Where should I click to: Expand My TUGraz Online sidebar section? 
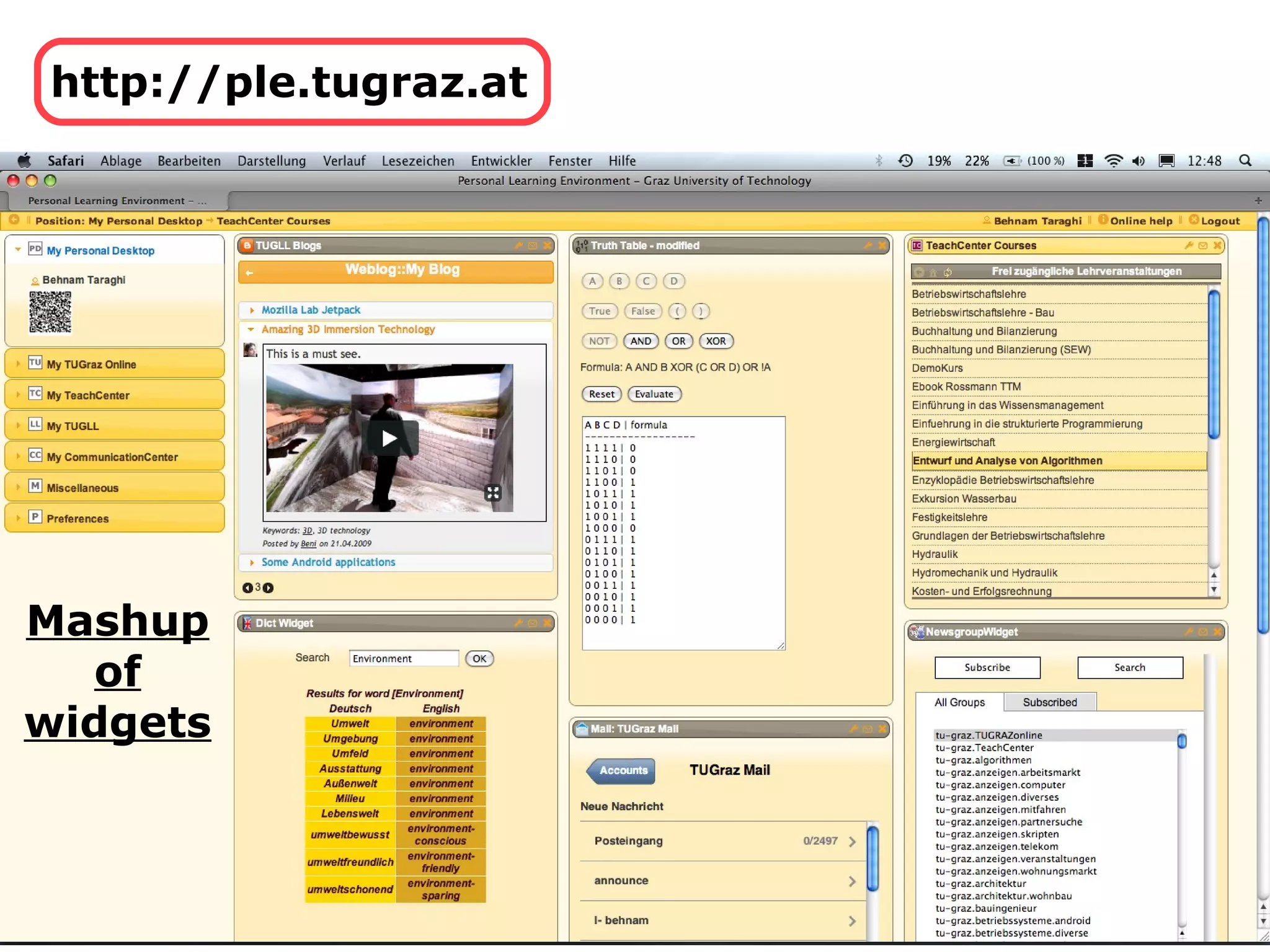(x=18, y=363)
